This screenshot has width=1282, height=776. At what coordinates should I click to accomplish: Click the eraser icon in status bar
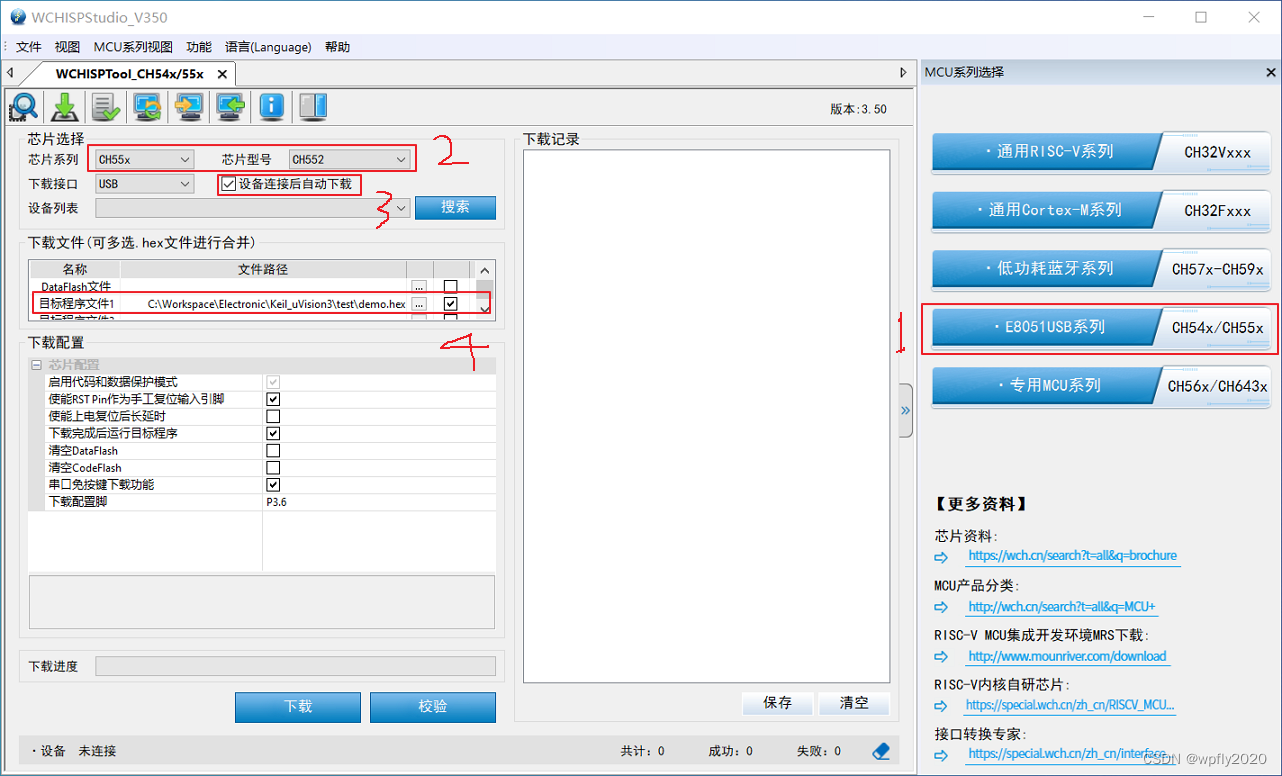[880, 750]
